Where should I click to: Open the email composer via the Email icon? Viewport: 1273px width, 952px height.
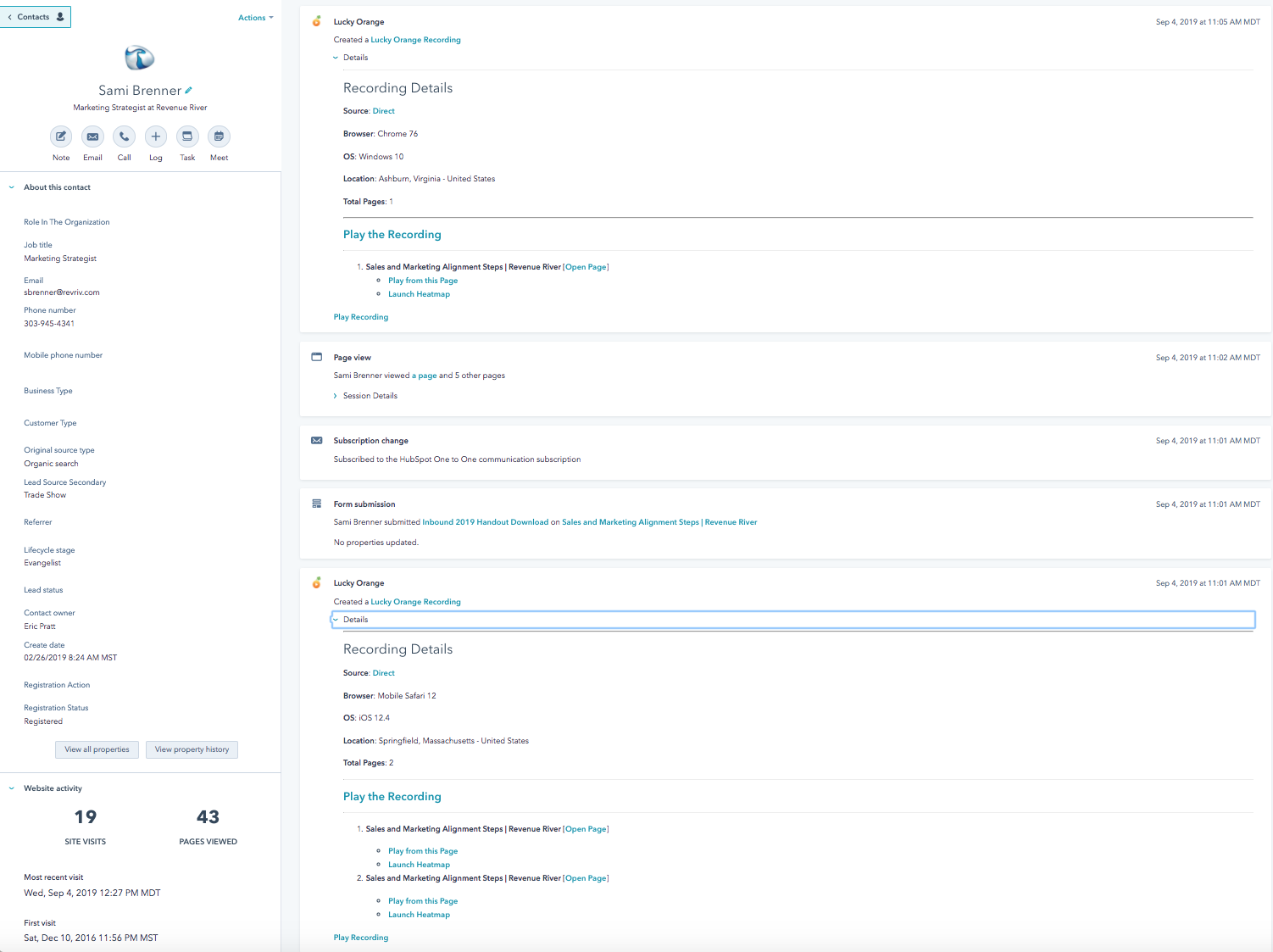[x=92, y=136]
